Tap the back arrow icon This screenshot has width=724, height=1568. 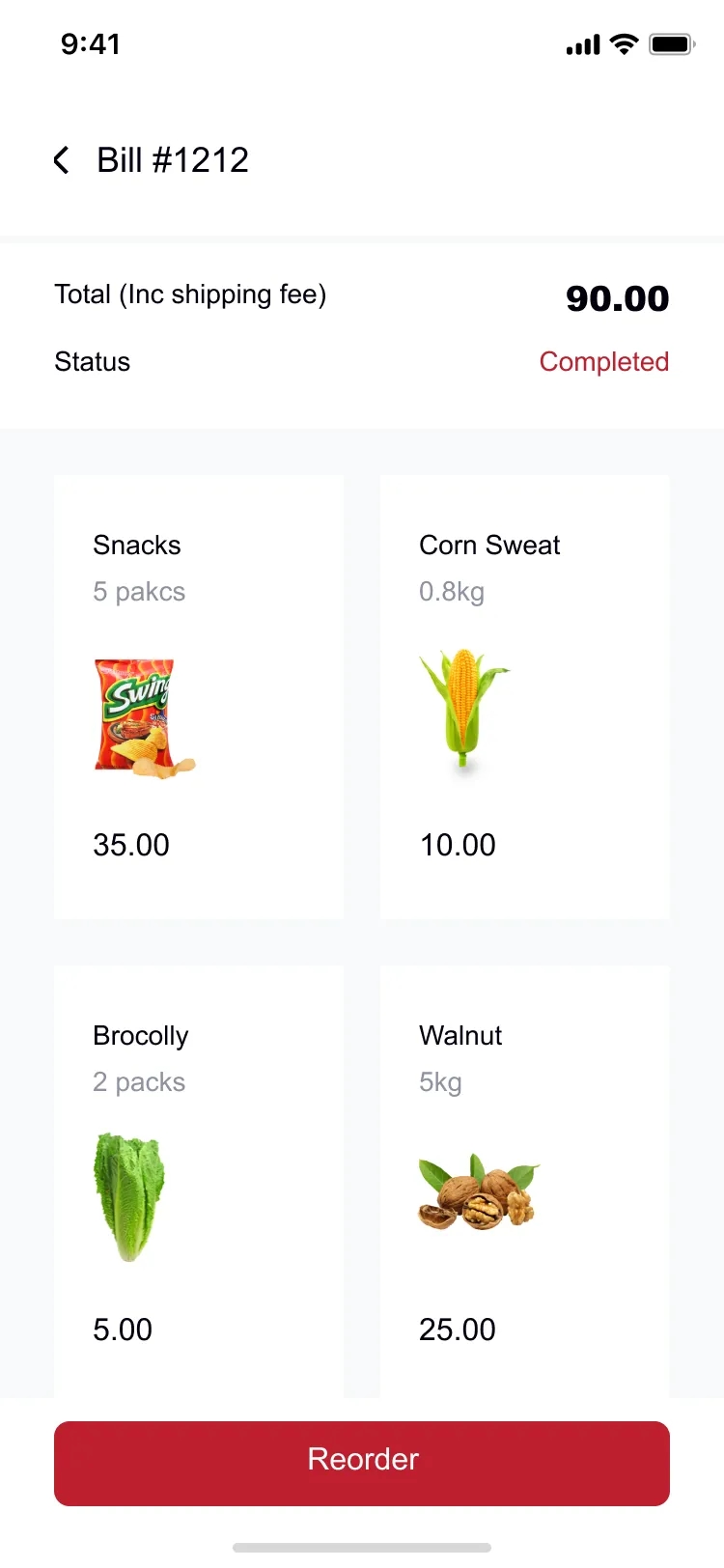coord(62,160)
